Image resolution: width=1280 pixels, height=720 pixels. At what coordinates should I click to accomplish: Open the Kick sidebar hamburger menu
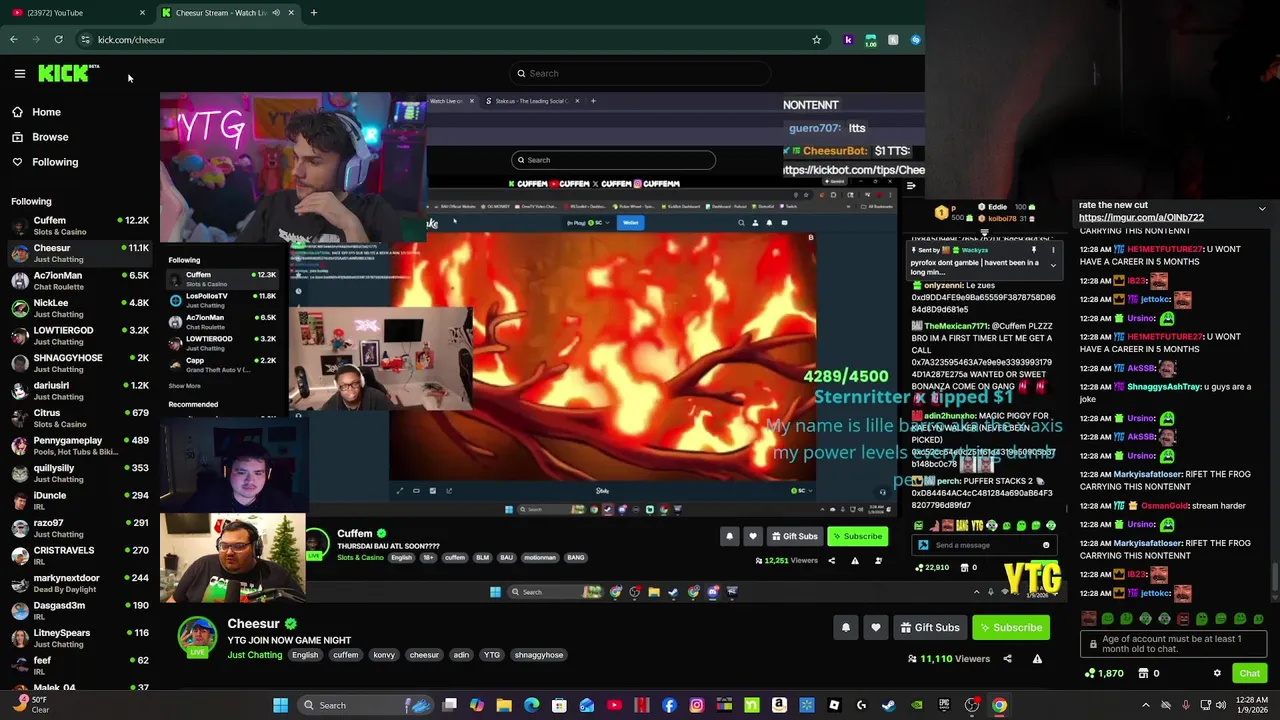[x=19, y=73]
